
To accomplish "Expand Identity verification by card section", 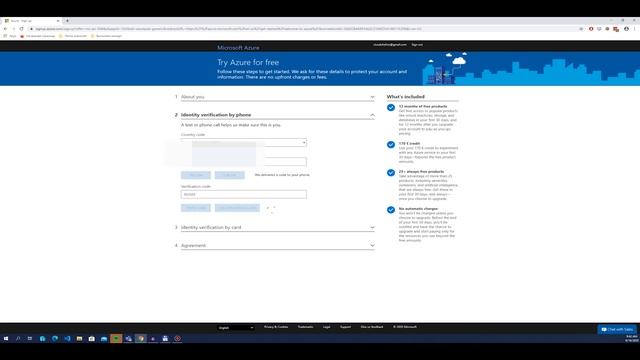I will [x=278, y=227].
